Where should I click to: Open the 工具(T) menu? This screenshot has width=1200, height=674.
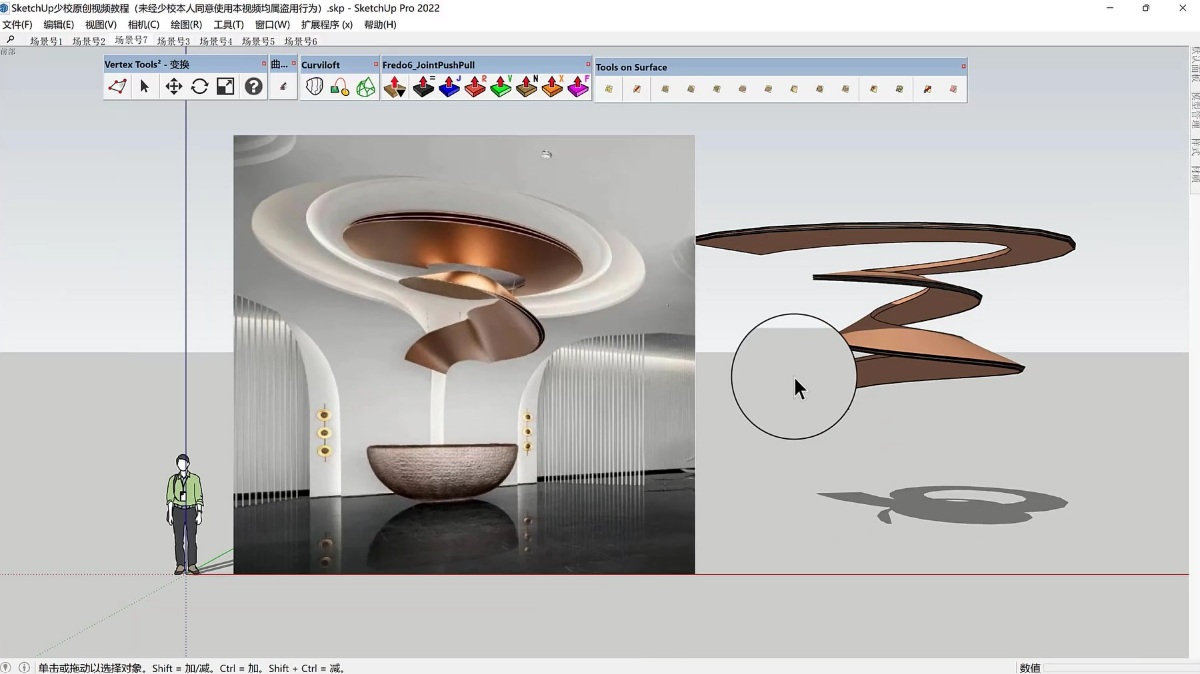(228, 25)
